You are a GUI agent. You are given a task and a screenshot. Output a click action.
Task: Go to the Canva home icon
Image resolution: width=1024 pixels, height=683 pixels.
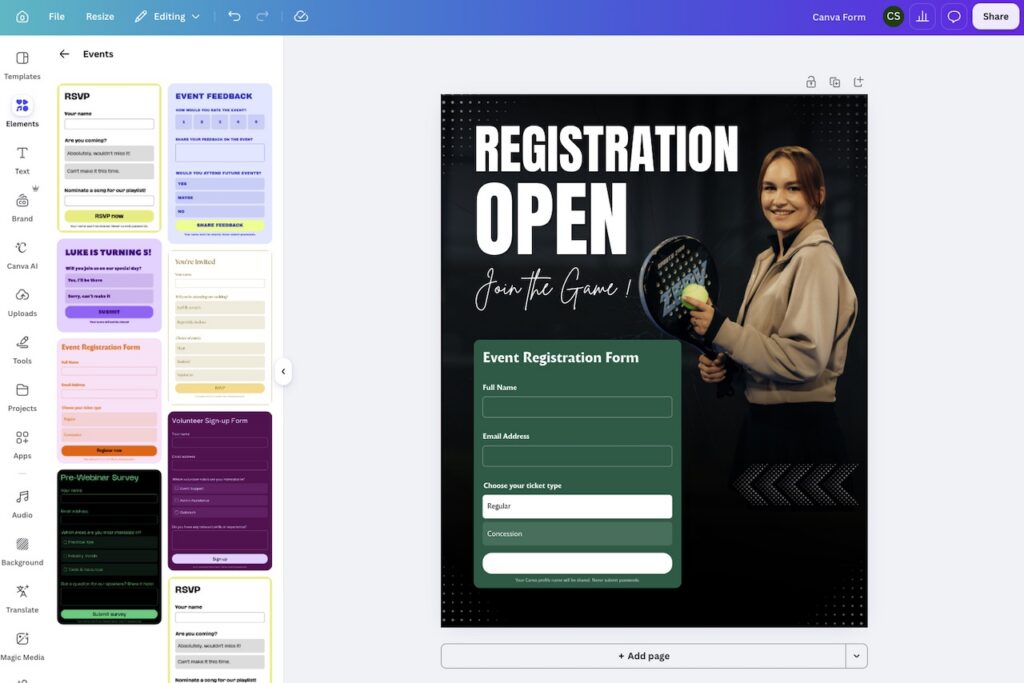coord(22,16)
